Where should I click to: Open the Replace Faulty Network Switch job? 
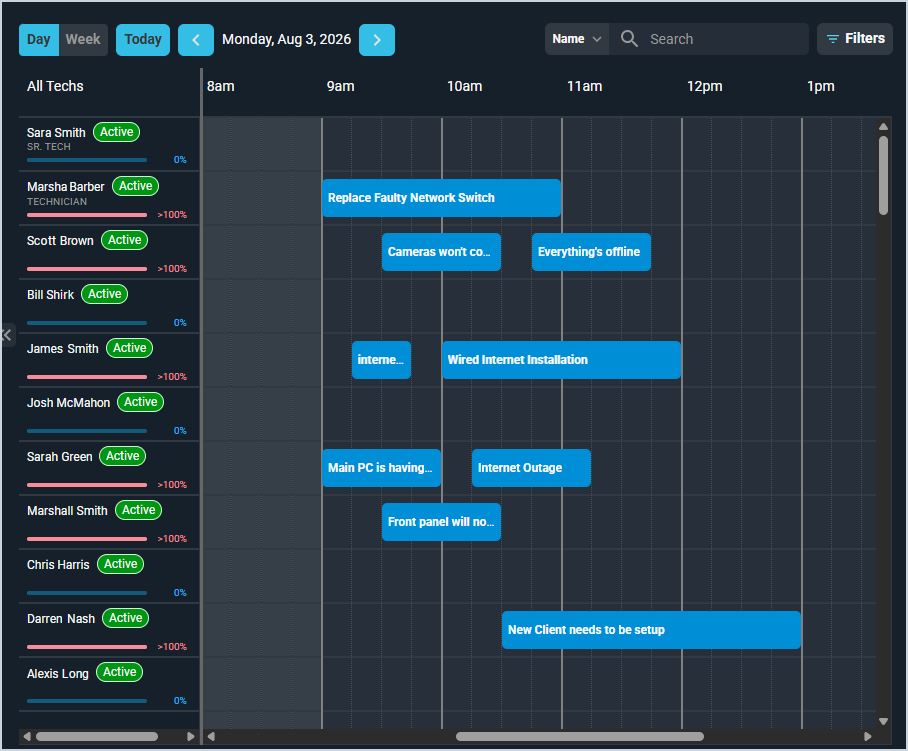(441, 198)
